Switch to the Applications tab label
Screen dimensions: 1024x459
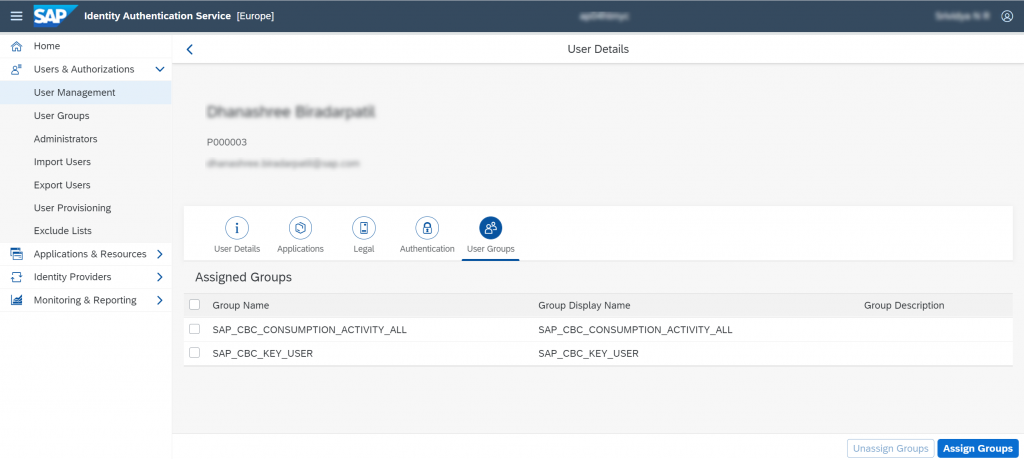tap(300, 249)
